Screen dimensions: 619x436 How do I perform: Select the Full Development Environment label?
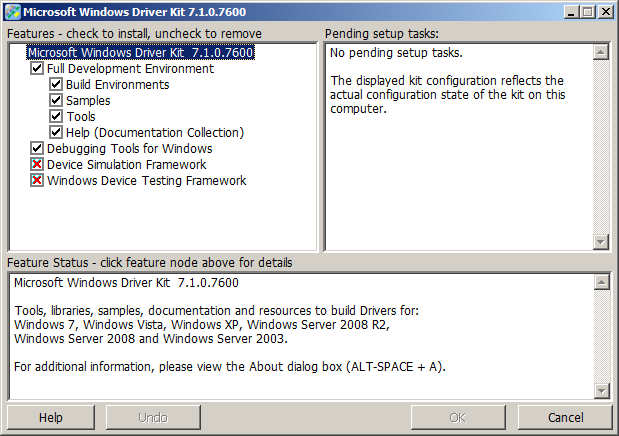130,69
